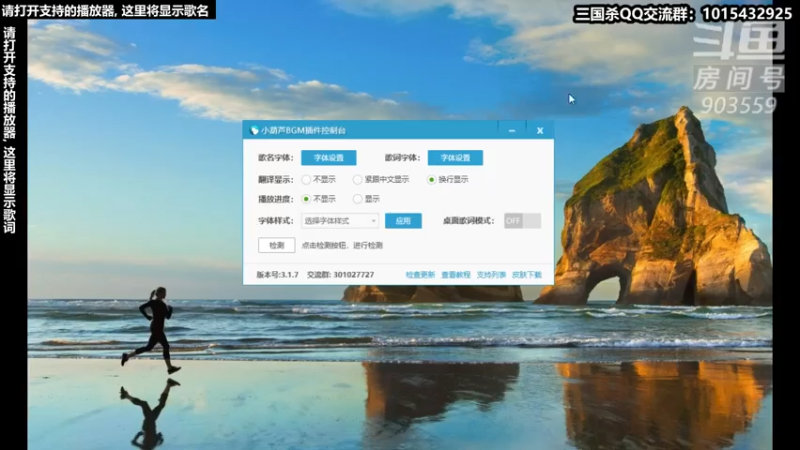The image size is (800, 450).
Task: Click the 交流群: 301027727 text
Action: coord(340,275)
